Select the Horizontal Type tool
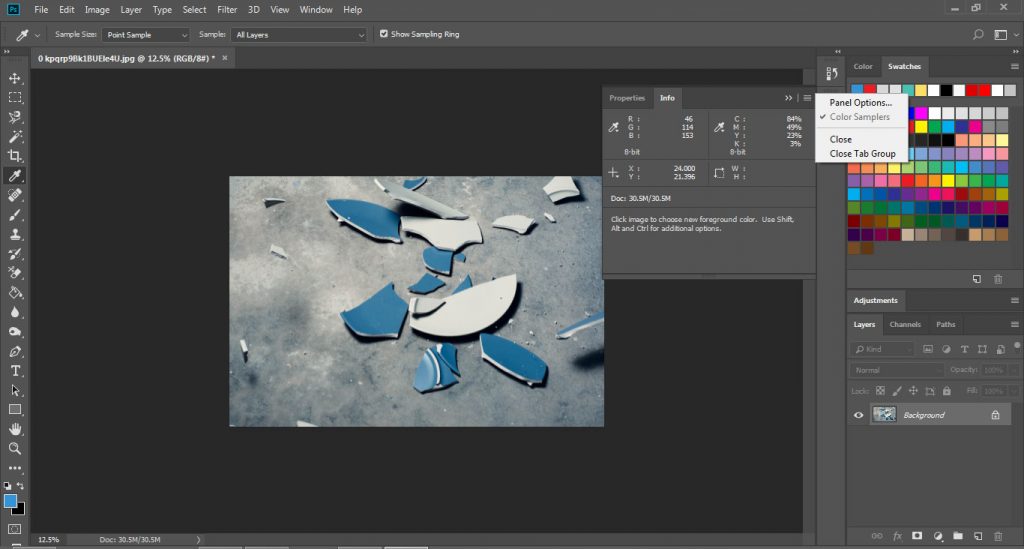Image resolution: width=1024 pixels, height=549 pixels. point(15,370)
